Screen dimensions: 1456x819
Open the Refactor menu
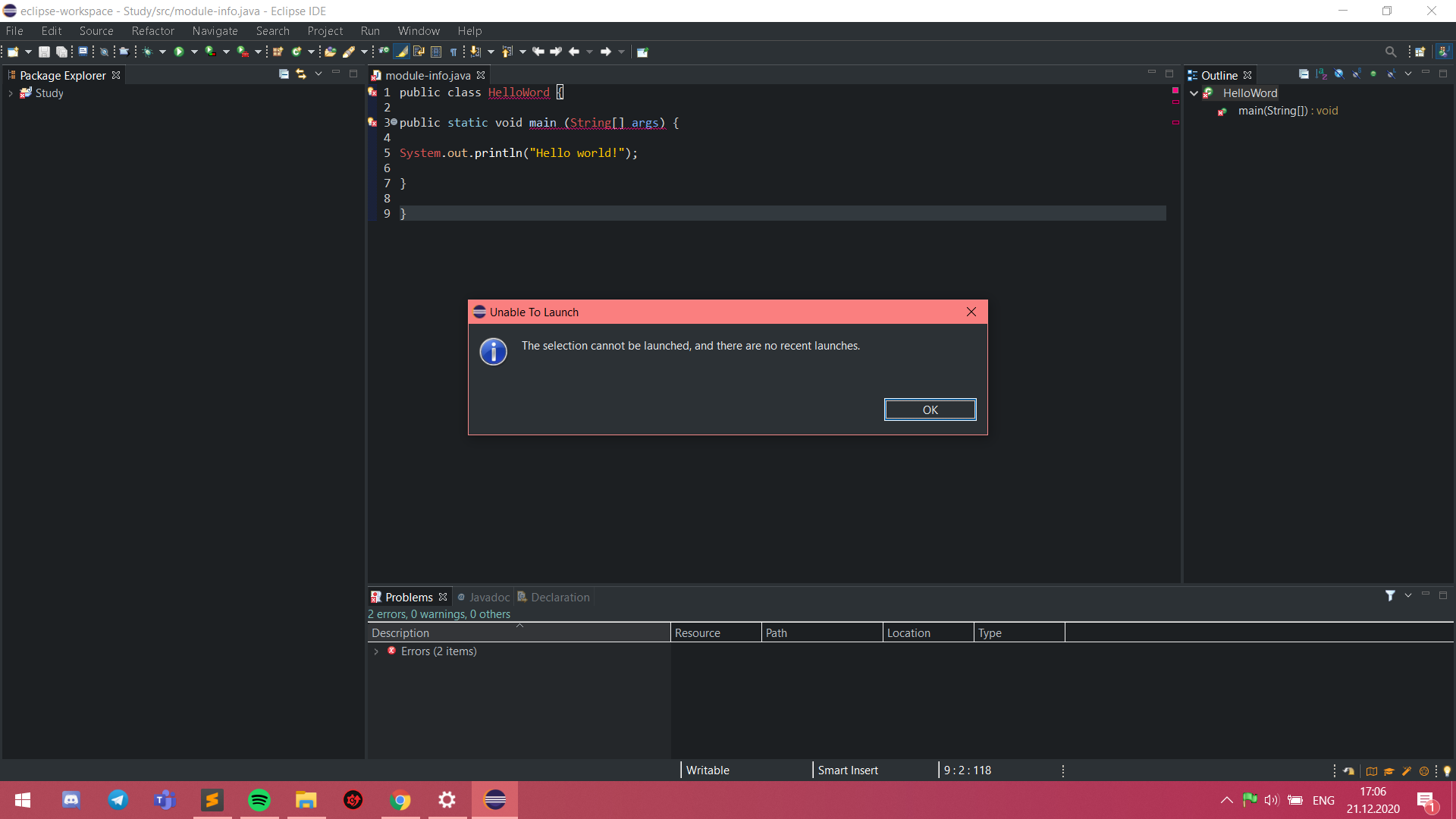(152, 31)
